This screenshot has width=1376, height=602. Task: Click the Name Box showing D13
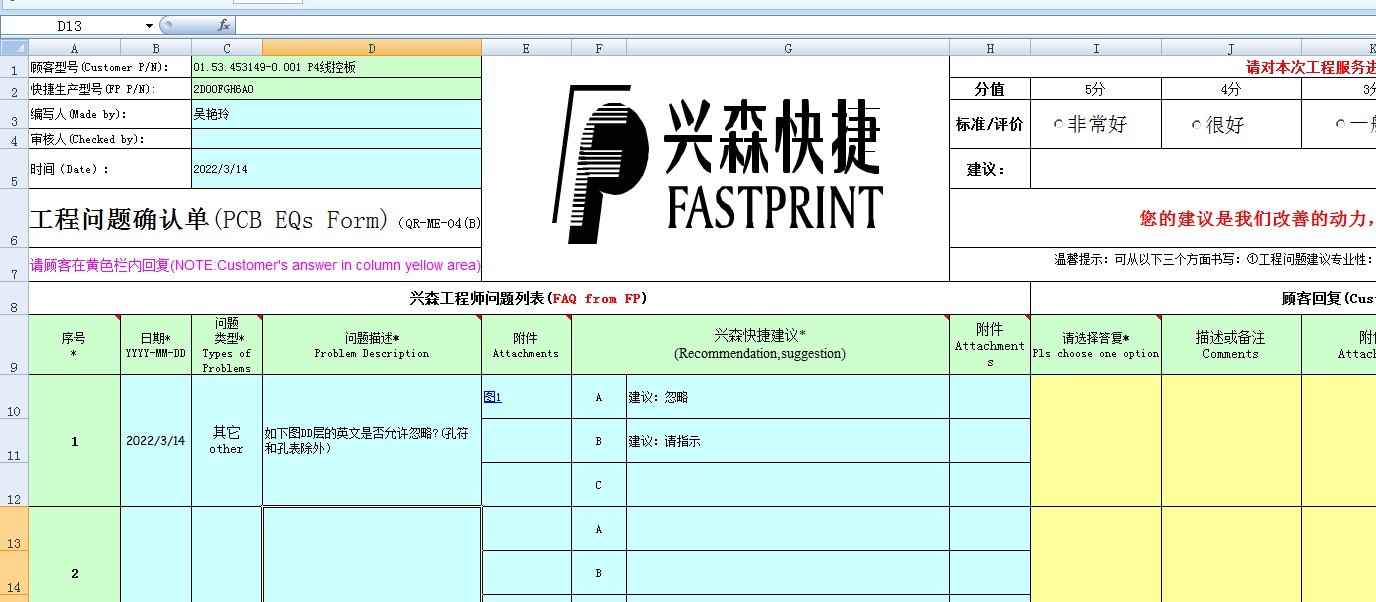pyautogui.click(x=70, y=25)
